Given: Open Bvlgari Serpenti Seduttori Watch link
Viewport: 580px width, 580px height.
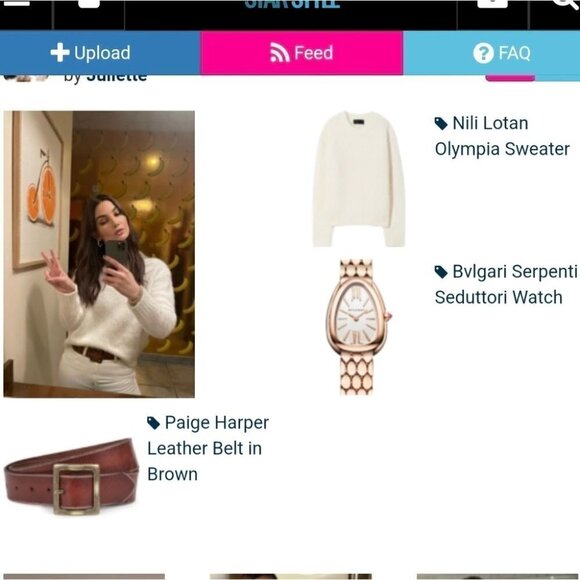Looking at the screenshot, I should (506, 284).
